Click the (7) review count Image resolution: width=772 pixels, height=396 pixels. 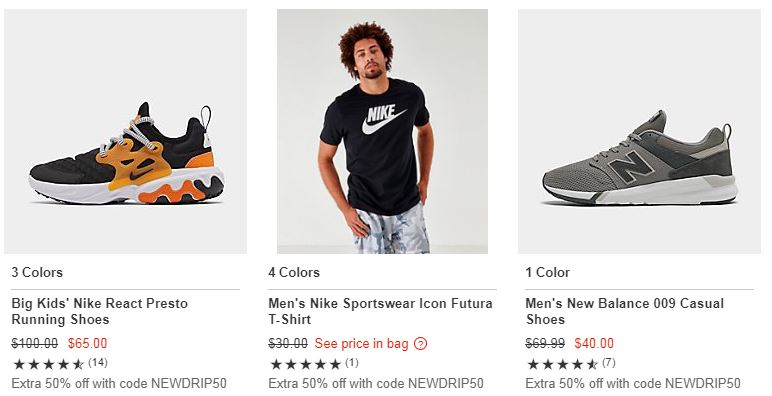(x=609, y=363)
